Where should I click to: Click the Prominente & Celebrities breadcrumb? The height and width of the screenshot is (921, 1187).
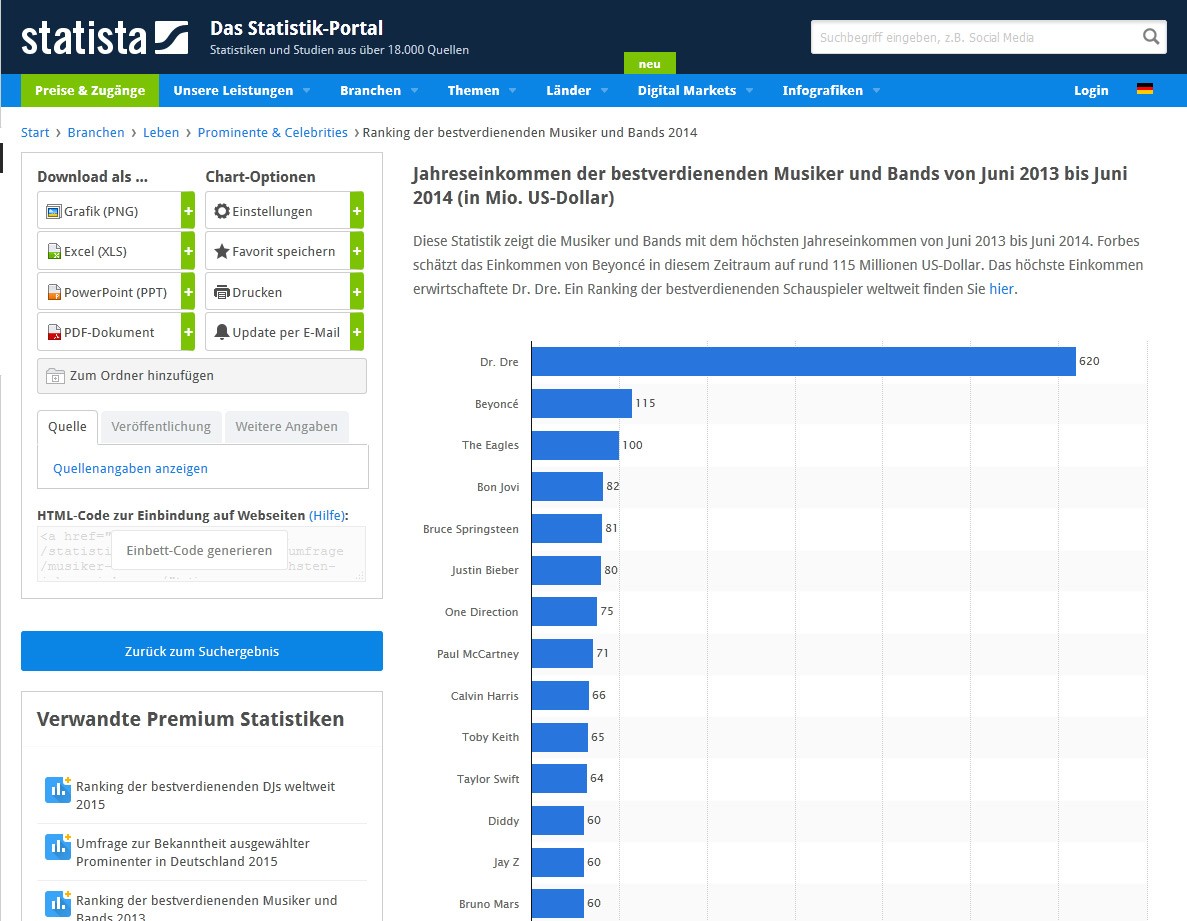[x=273, y=132]
